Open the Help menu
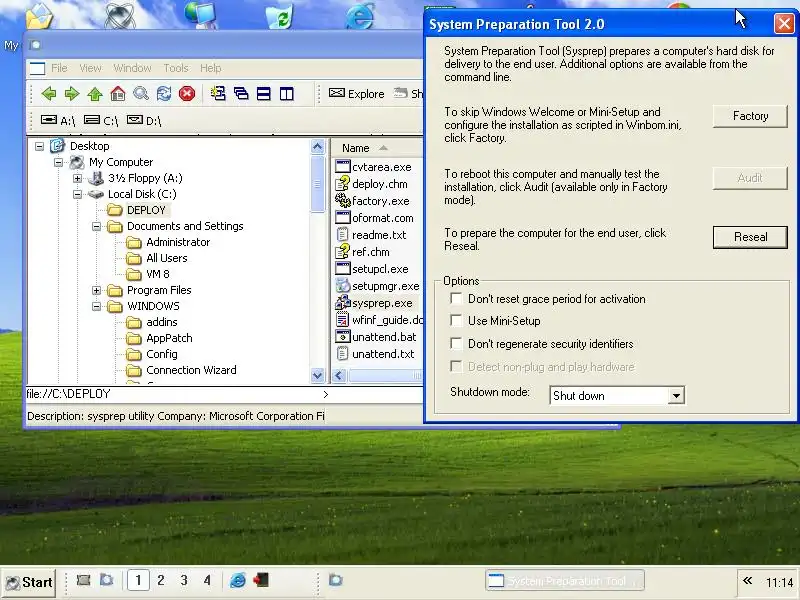Image resolution: width=800 pixels, height=600 pixels. click(x=211, y=68)
